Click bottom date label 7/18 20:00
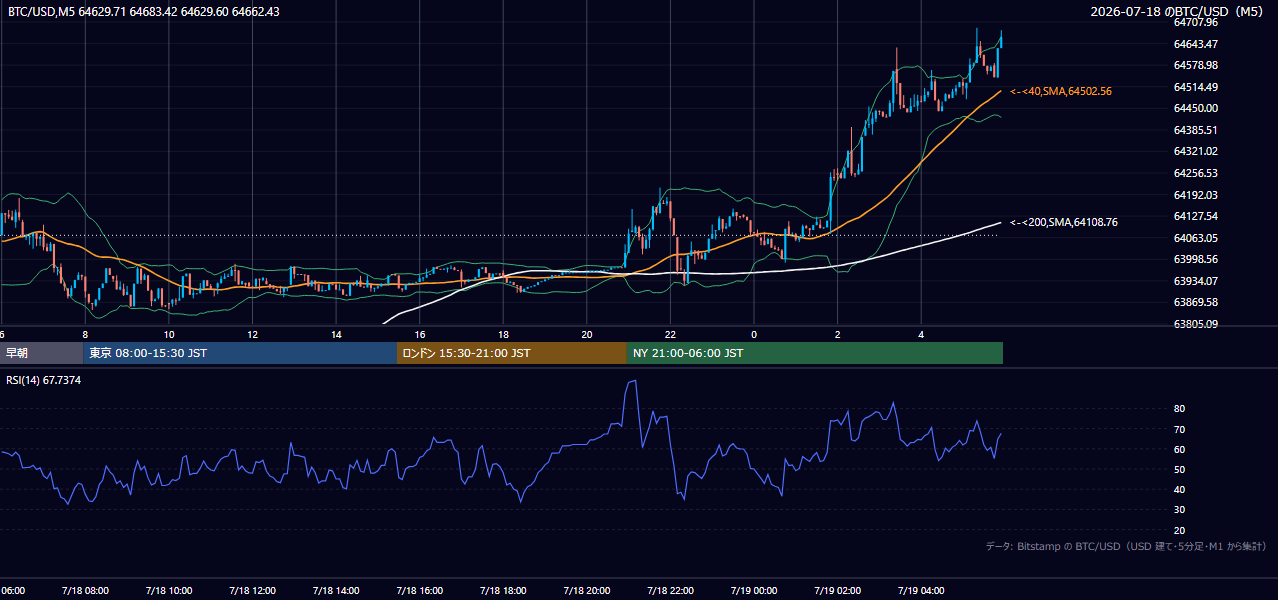 [587, 591]
